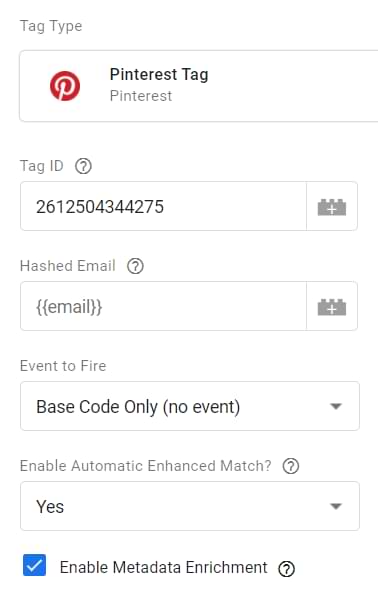The image size is (378, 592).
Task: Click the Tag ID label
Action: pos(42,166)
